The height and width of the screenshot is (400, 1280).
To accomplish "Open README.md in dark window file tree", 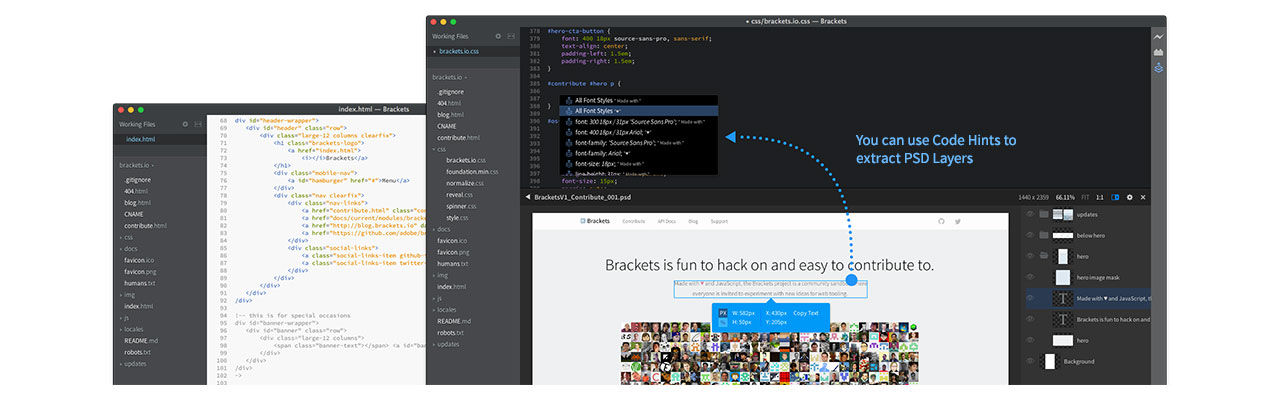I will 455,320.
